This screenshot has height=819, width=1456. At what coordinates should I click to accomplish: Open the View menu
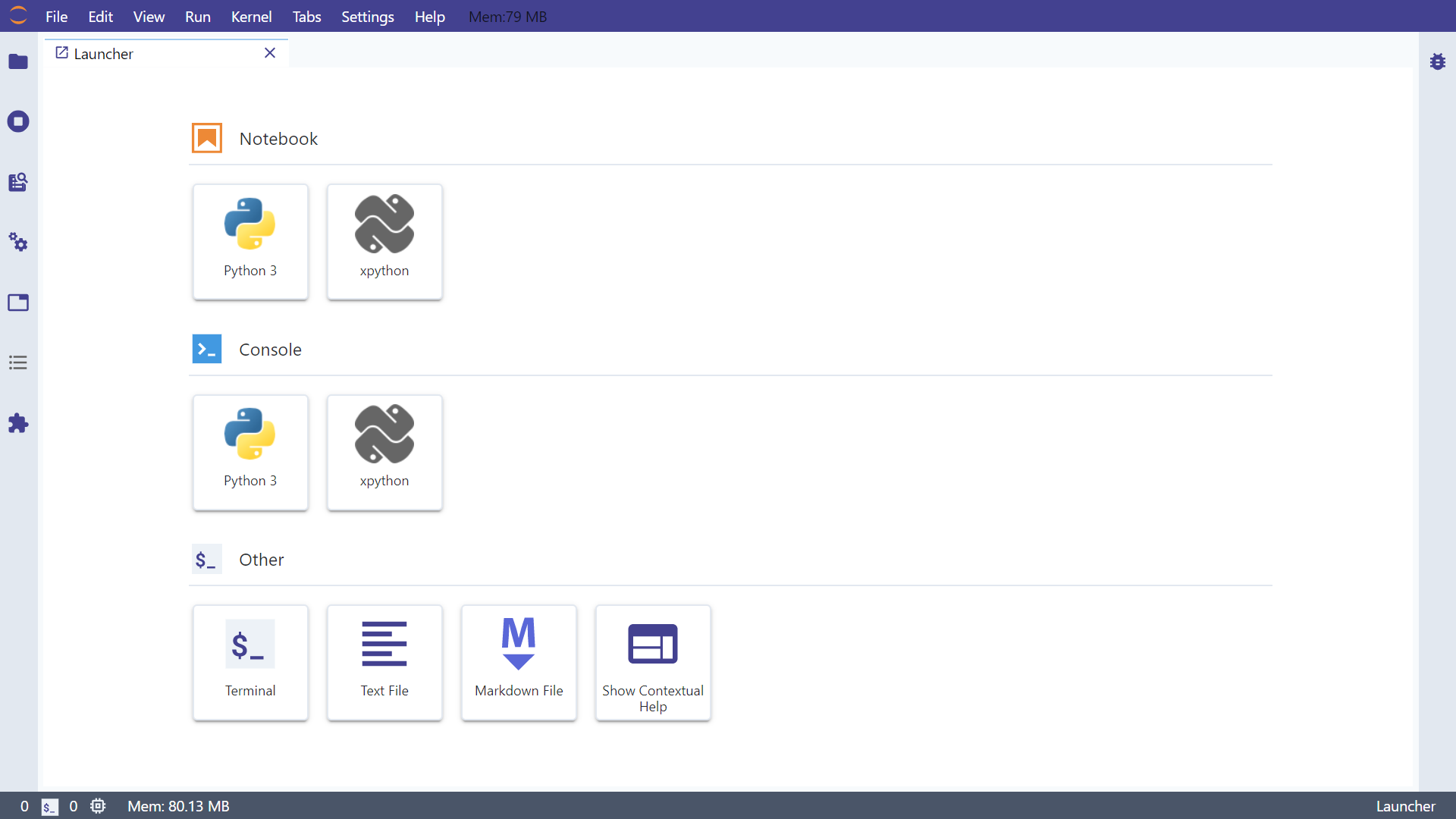[x=149, y=16]
